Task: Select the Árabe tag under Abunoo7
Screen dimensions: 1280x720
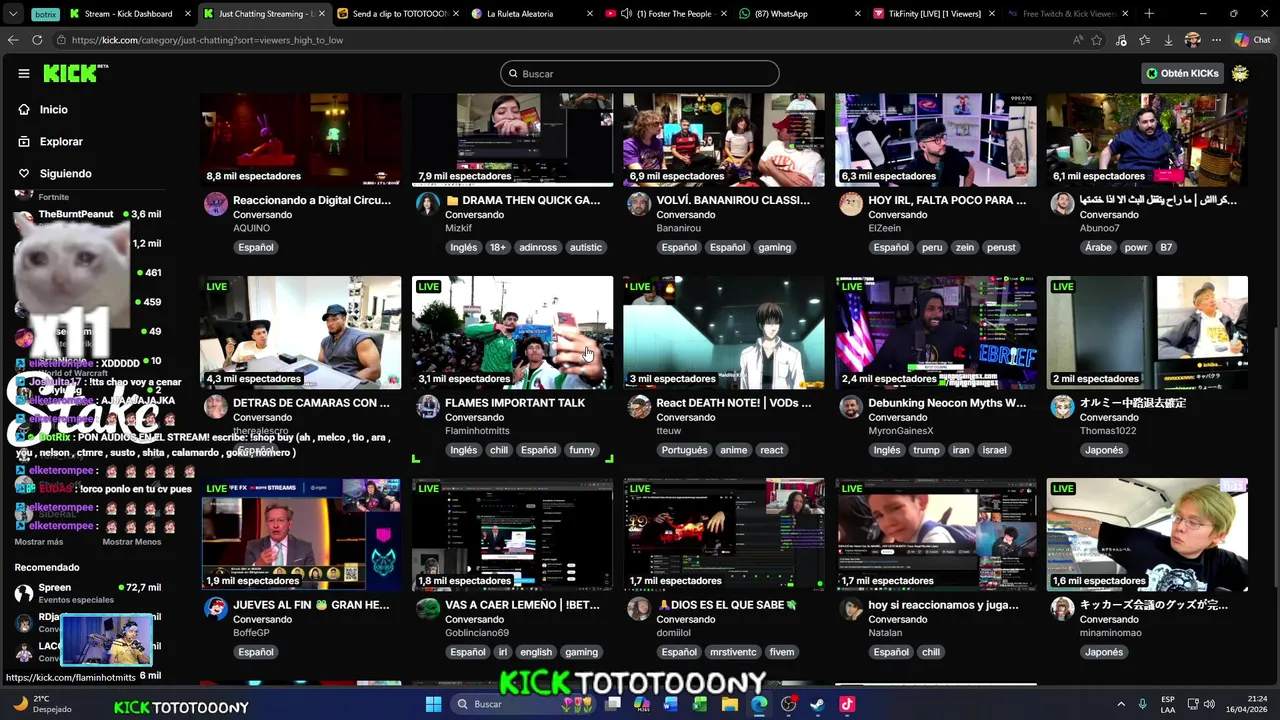Action: click(1098, 248)
